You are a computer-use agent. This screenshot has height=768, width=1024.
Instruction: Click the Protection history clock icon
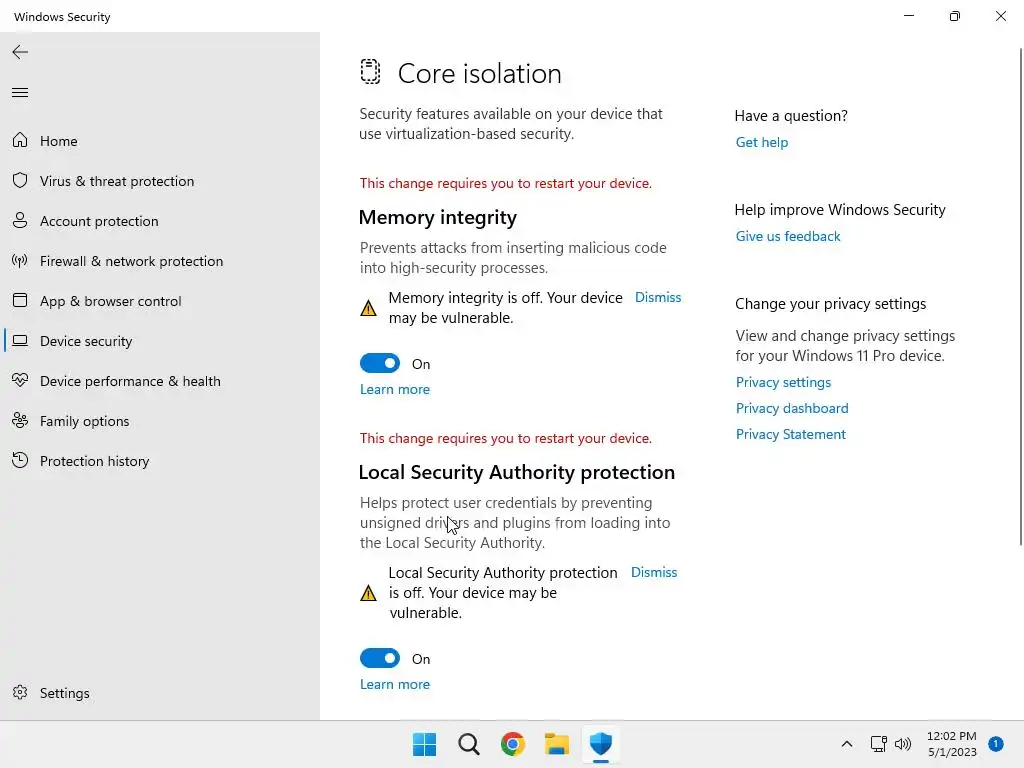(x=20, y=460)
